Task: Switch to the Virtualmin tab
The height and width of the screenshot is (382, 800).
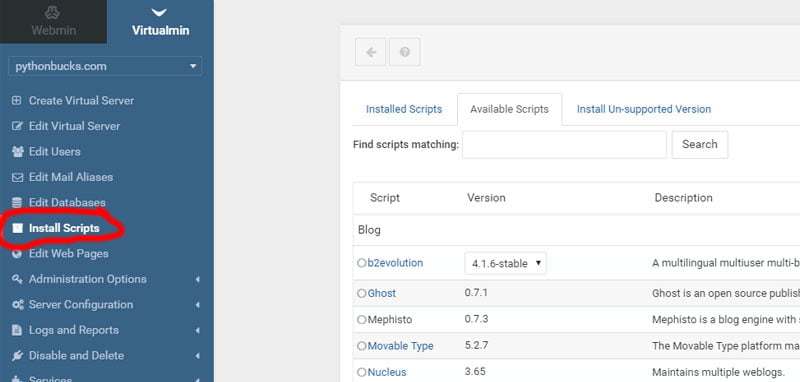Action: click(x=160, y=22)
